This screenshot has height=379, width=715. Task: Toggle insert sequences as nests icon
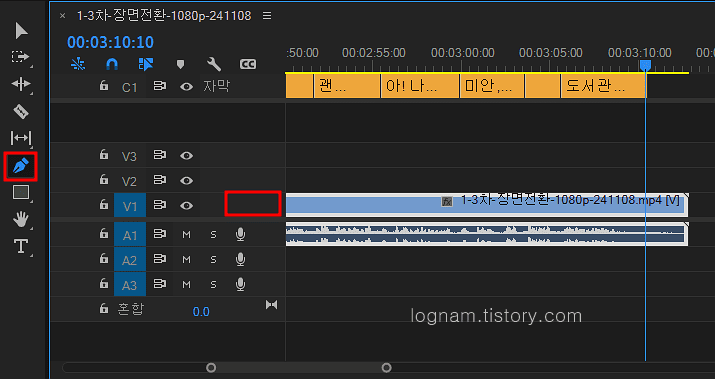[x=78, y=64]
